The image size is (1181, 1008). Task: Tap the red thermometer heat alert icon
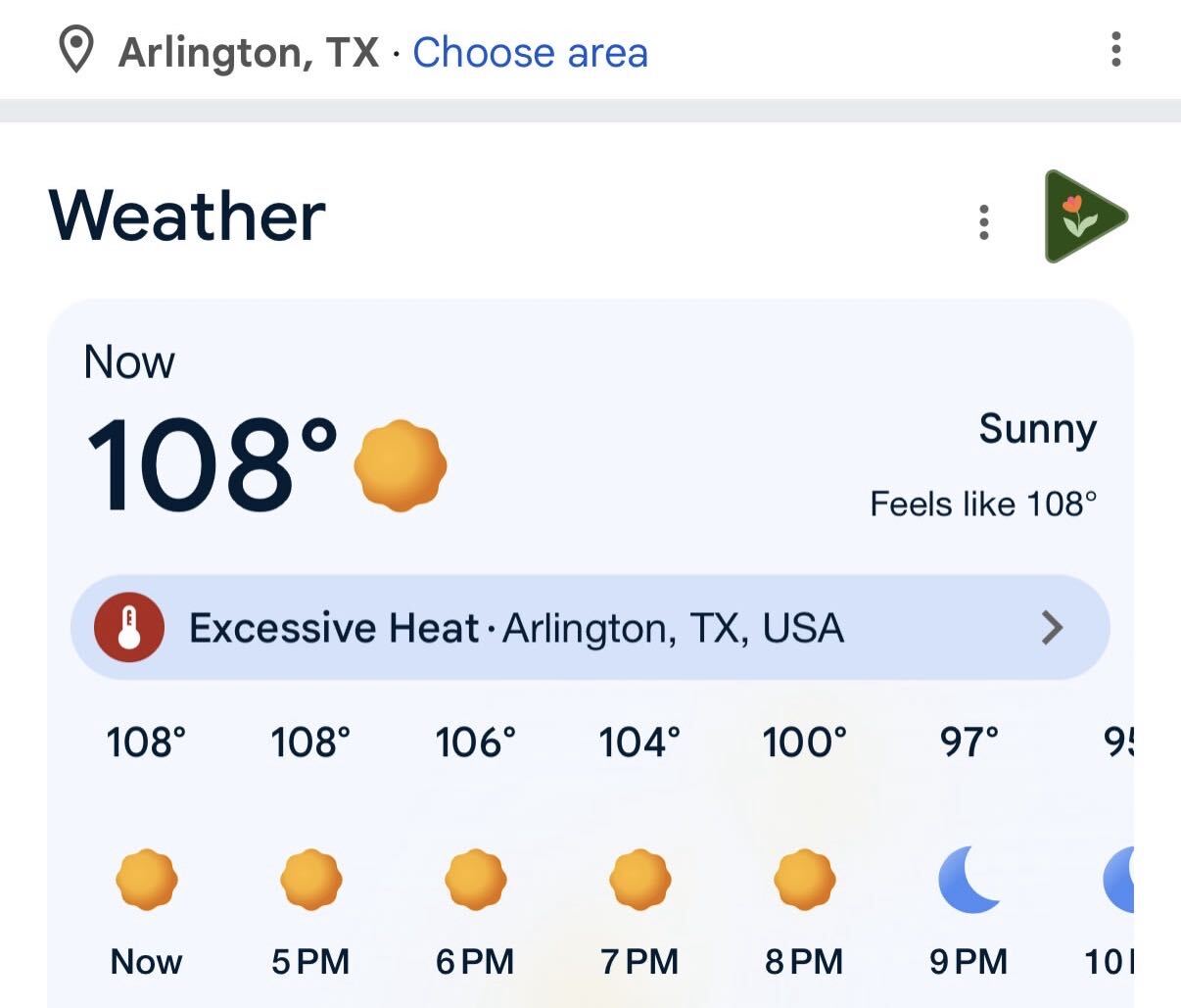pos(129,628)
